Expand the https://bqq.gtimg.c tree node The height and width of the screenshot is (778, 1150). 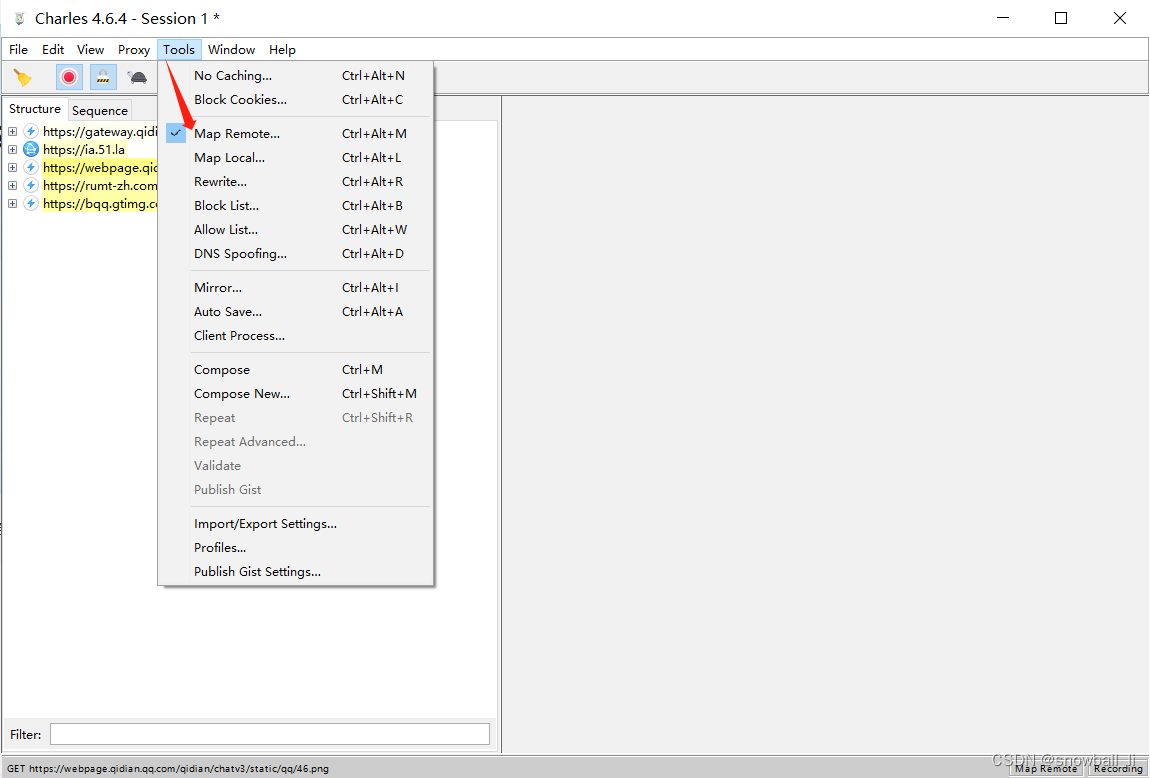[x=12, y=203]
